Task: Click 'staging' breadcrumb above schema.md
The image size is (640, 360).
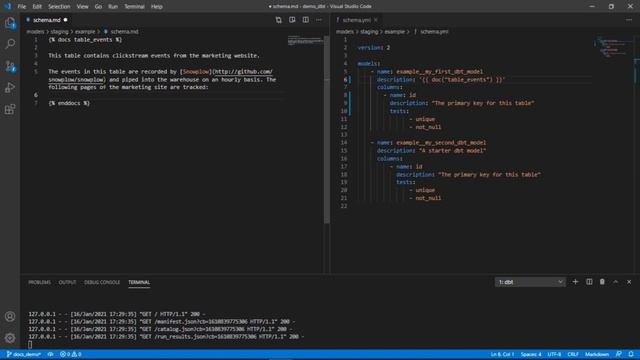Action: pyautogui.click(x=59, y=32)
